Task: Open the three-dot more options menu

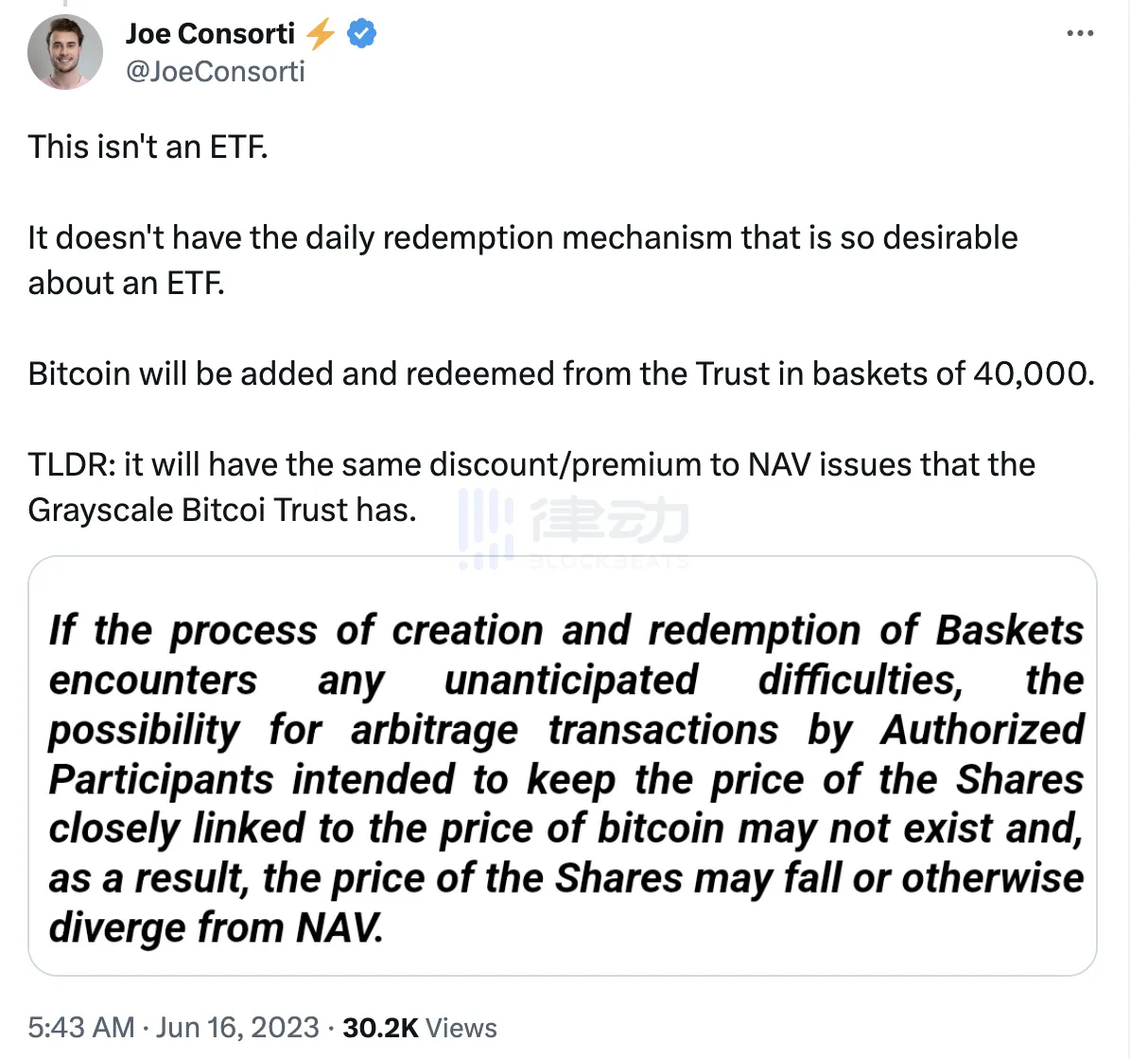Action: 1079,33
